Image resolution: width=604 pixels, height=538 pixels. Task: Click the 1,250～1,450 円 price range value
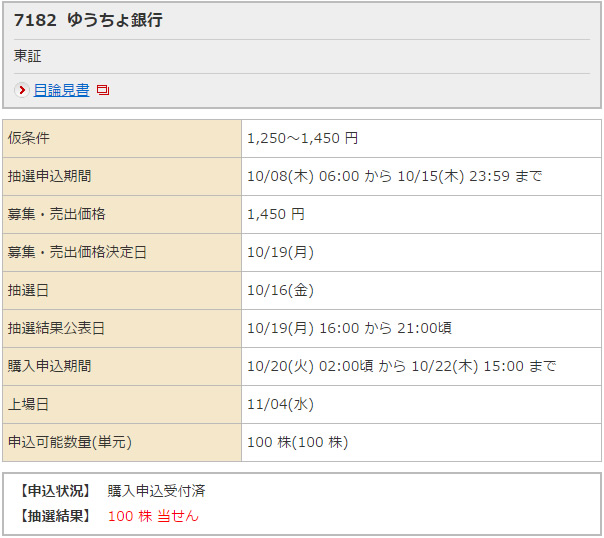pyautogui.click(x=302, y=138)
